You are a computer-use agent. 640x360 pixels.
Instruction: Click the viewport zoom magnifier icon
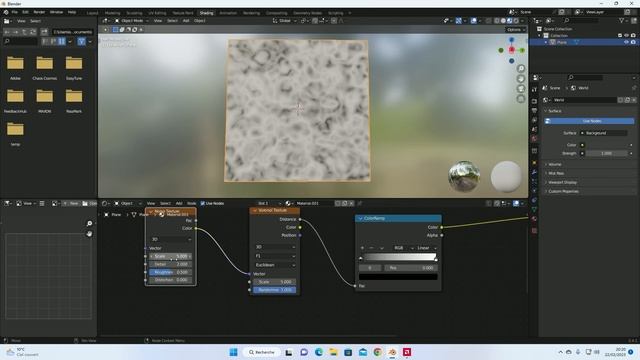pos(521,69)
